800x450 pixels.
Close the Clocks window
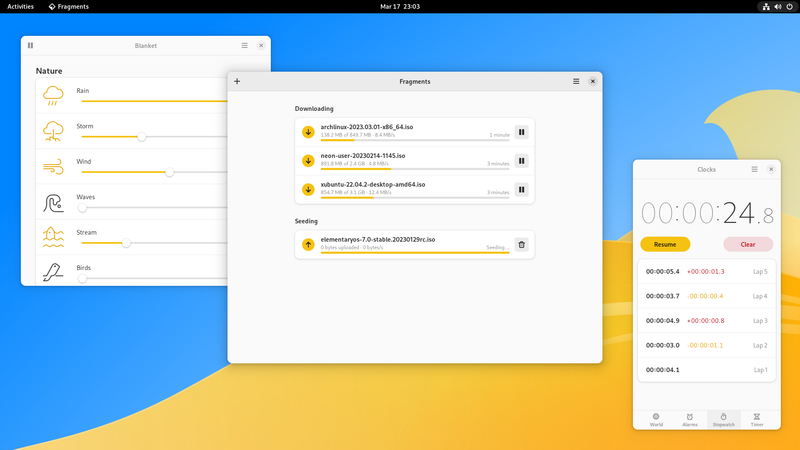771,169
